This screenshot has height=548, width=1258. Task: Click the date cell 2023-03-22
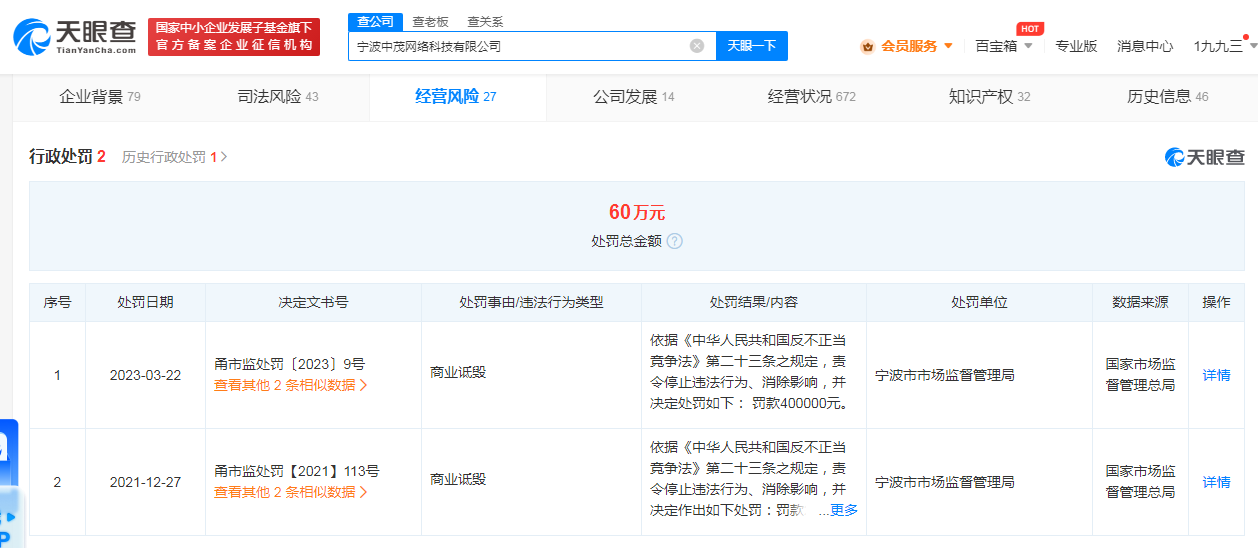click(x=145, y=375)
